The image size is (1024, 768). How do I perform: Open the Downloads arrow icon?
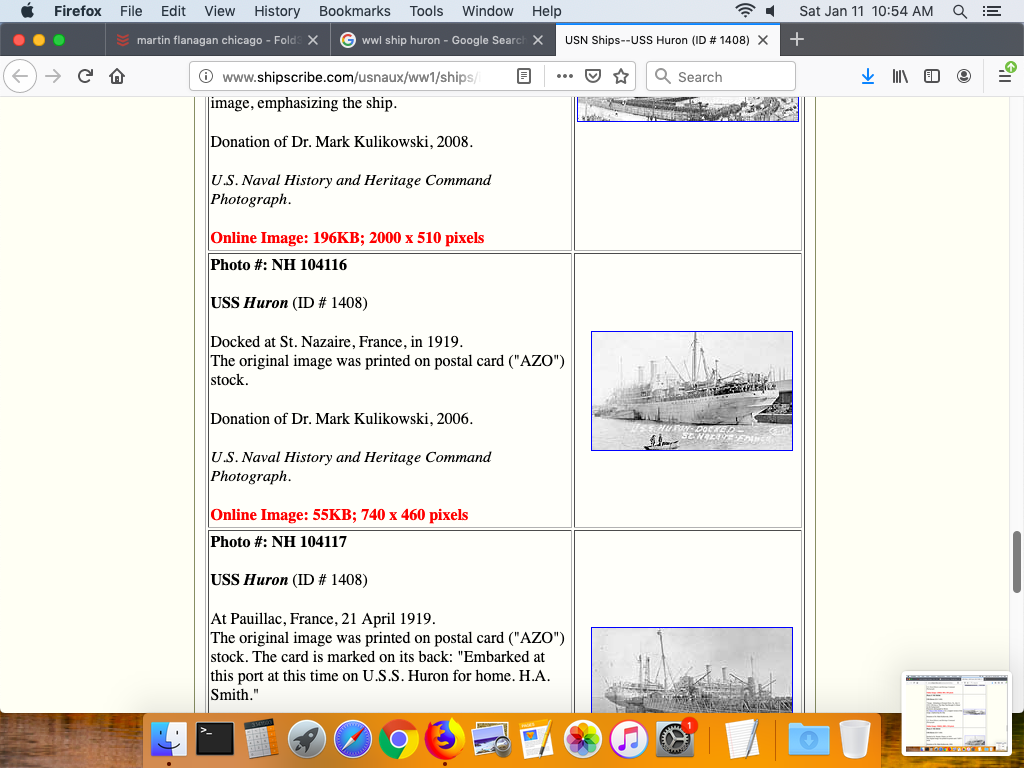point(868,77)
